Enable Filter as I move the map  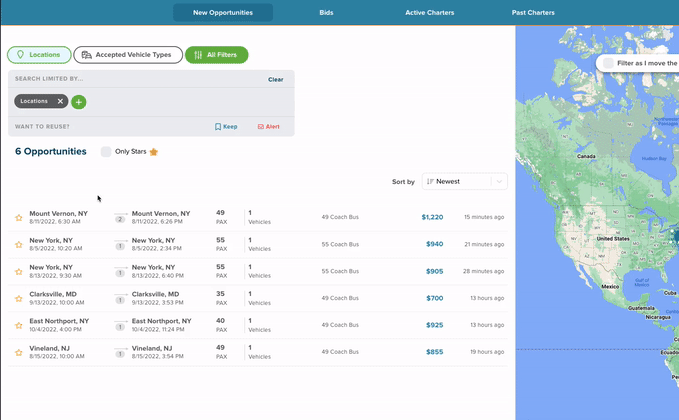coord(608,63)
